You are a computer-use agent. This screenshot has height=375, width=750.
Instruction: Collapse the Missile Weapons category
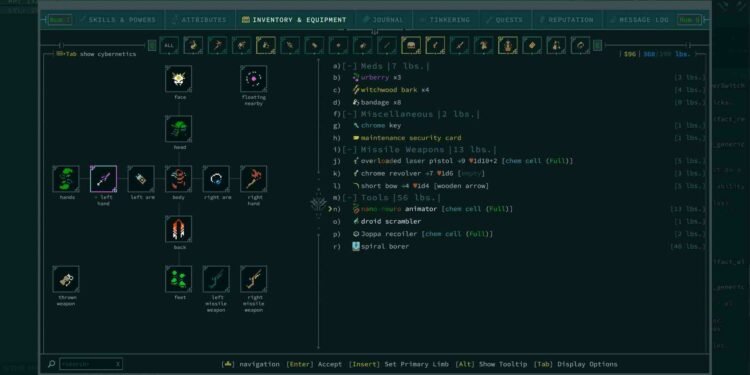click(x=349, y=150)
